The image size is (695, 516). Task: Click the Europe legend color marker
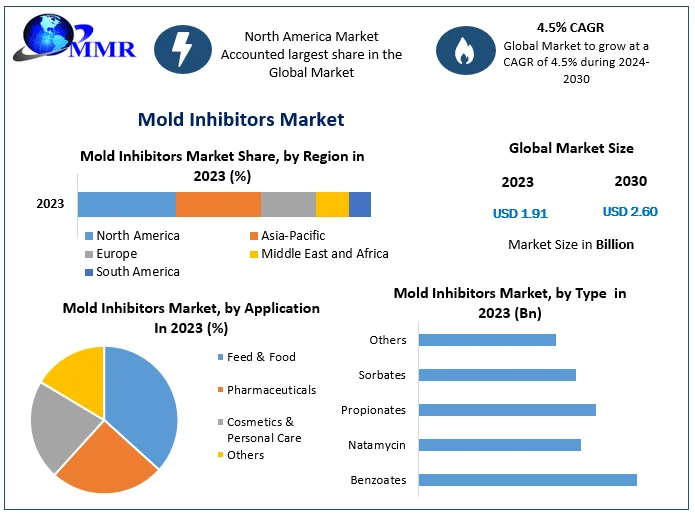89,254
